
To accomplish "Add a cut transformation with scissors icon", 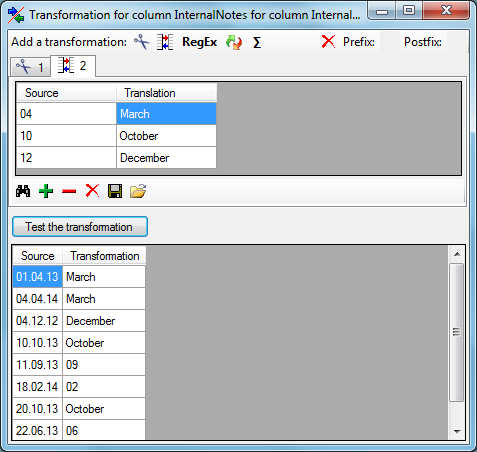I will coord(142,42).
